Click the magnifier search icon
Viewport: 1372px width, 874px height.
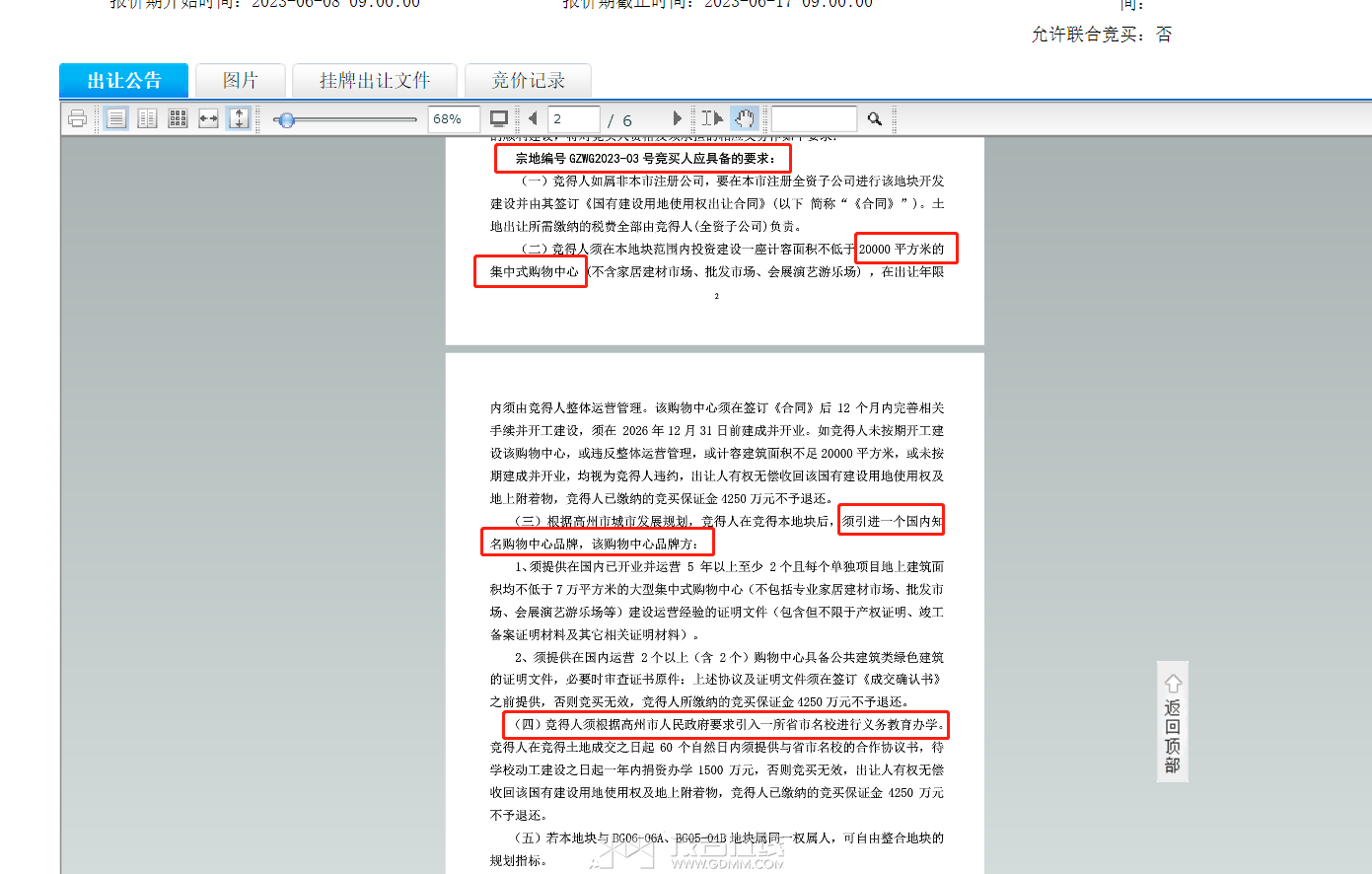(x=875, y=119)
